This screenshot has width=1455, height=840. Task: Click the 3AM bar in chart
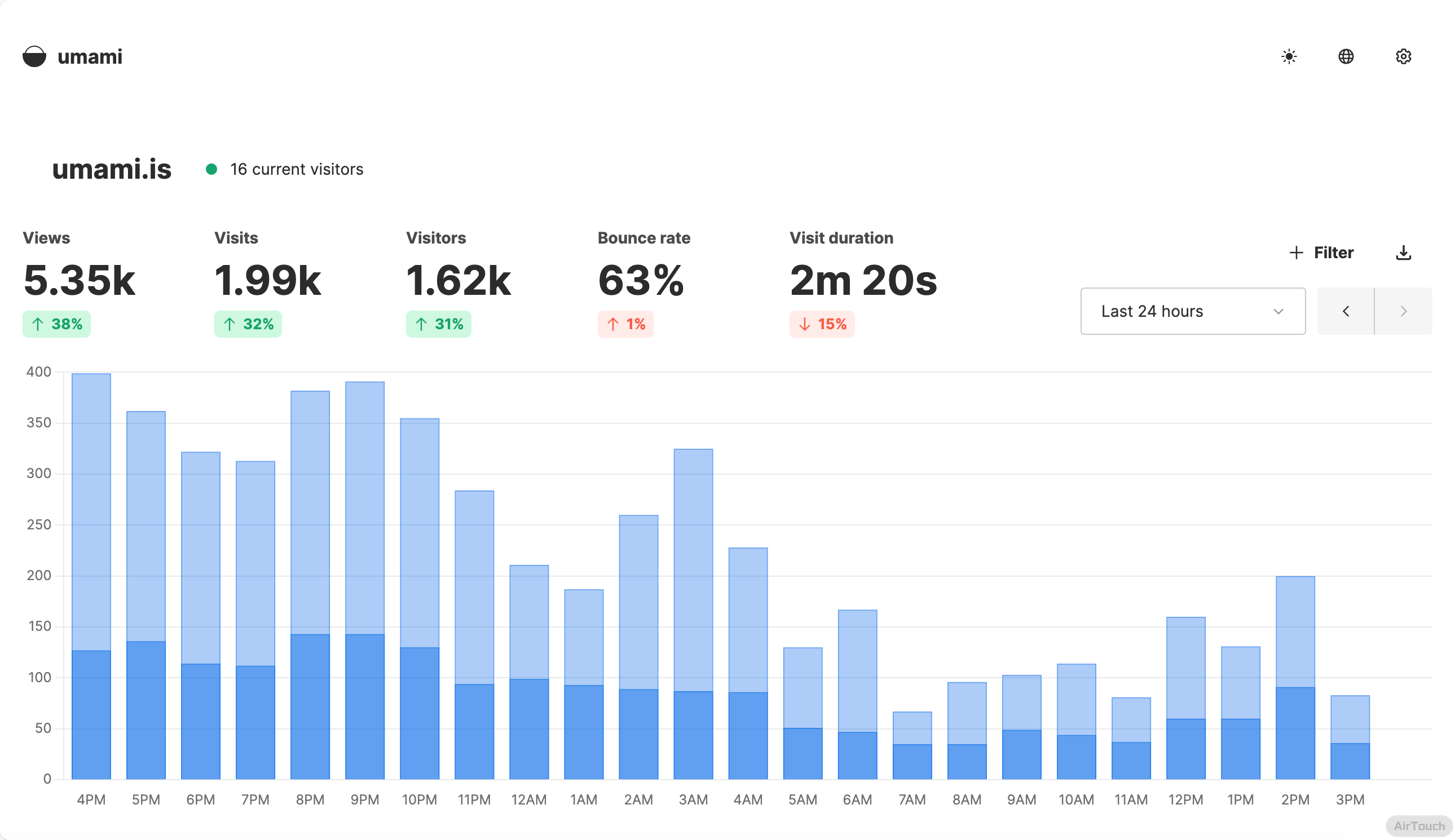(x=693, y=614)
